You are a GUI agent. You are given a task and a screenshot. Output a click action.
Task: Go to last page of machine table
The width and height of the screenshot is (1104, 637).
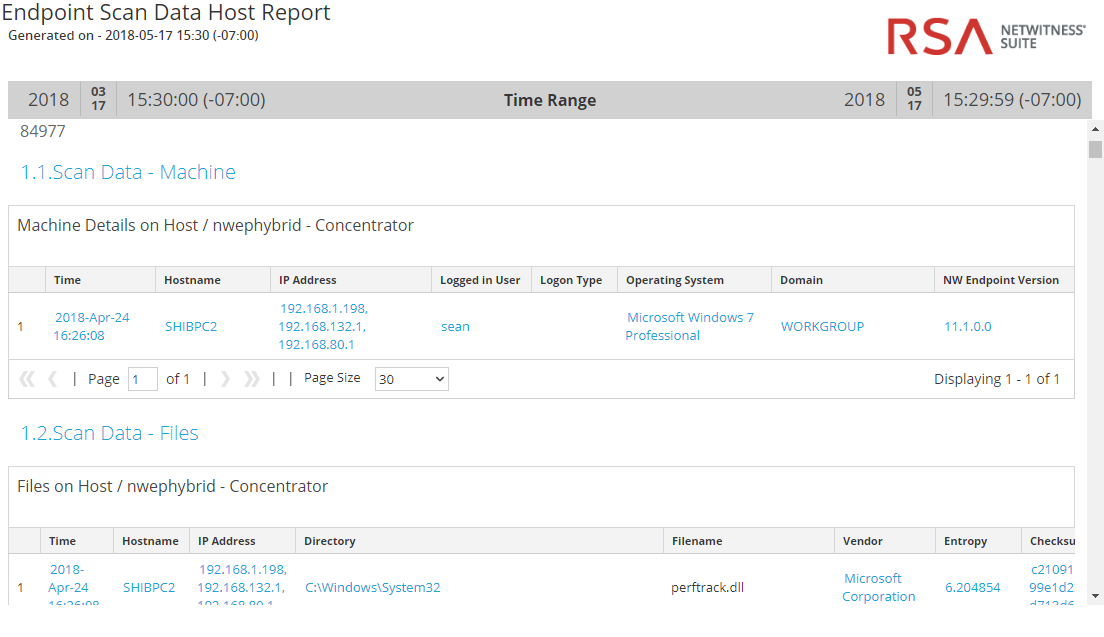point(251,379)
